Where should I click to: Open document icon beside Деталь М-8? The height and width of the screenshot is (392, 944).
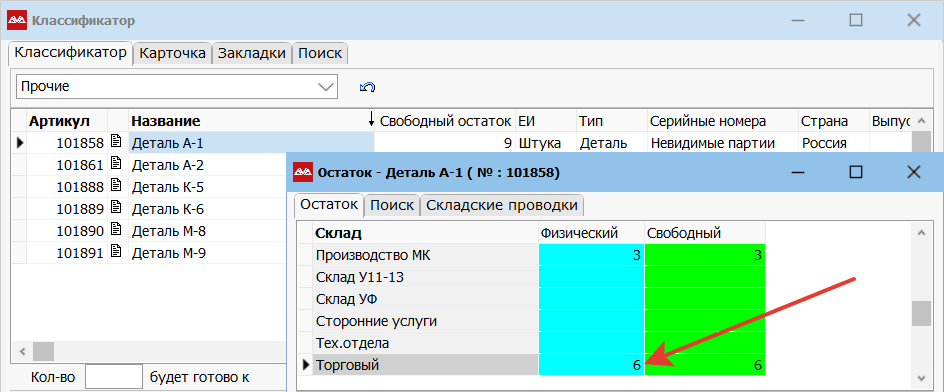point(117,231)
